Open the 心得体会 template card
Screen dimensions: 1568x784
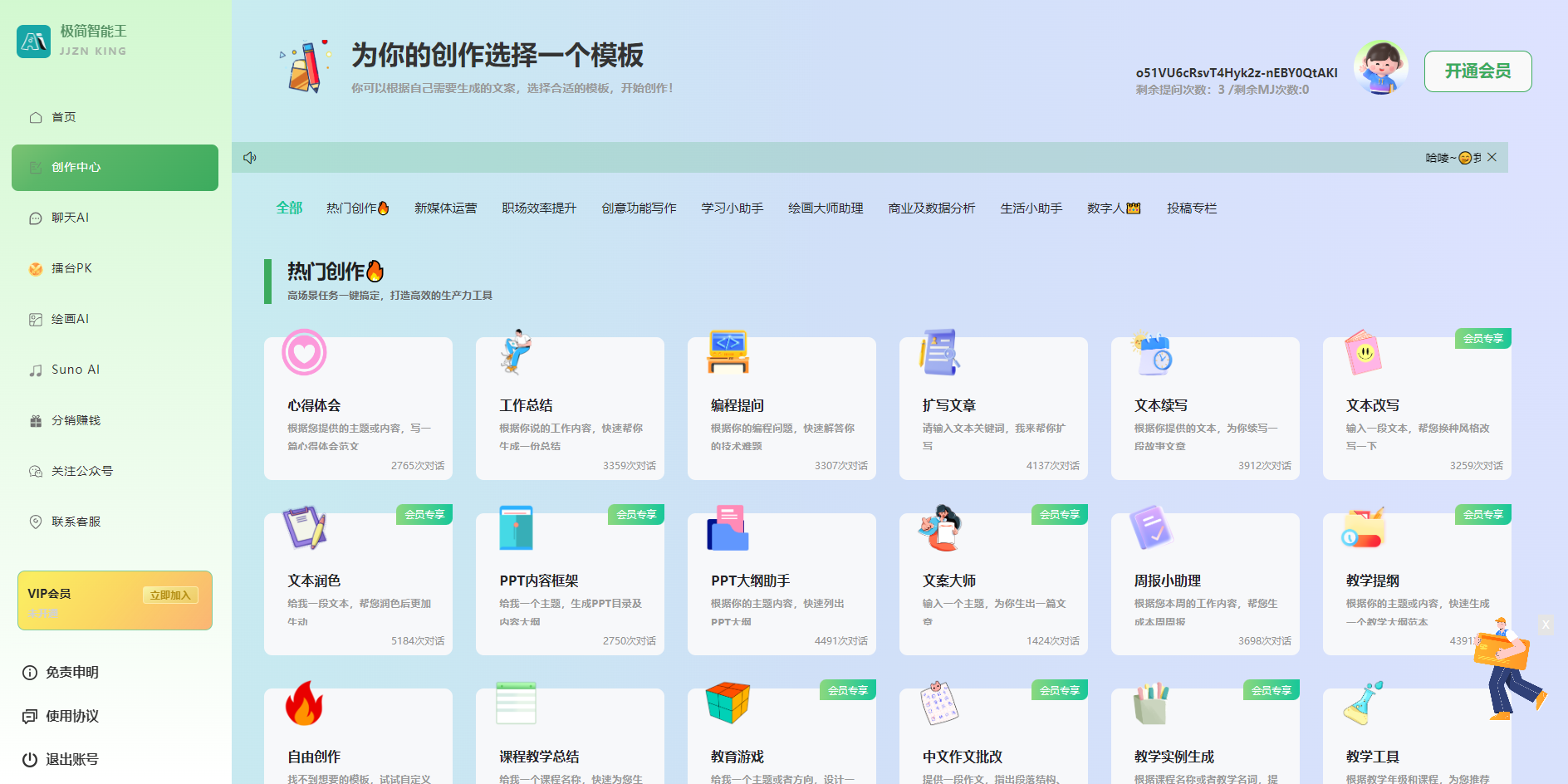coord(358,407)
